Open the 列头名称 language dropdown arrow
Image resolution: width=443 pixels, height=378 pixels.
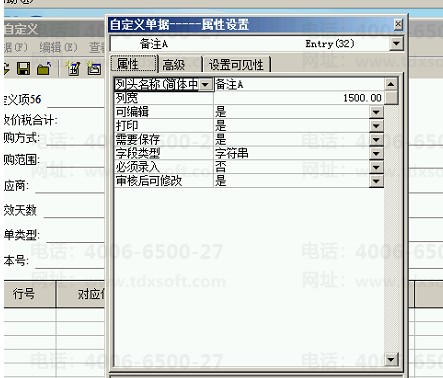point(206,85)
